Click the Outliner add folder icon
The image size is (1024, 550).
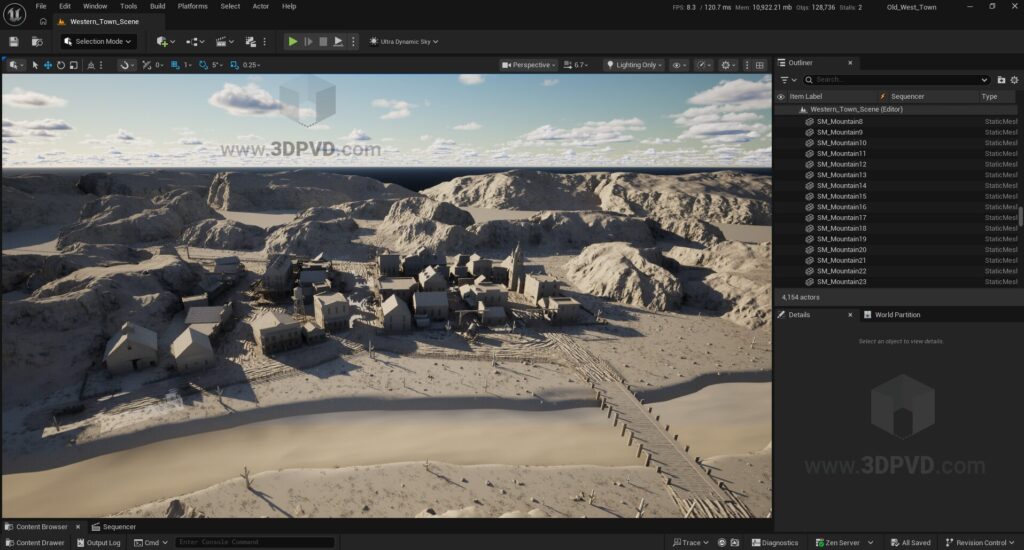(1001, 79)
